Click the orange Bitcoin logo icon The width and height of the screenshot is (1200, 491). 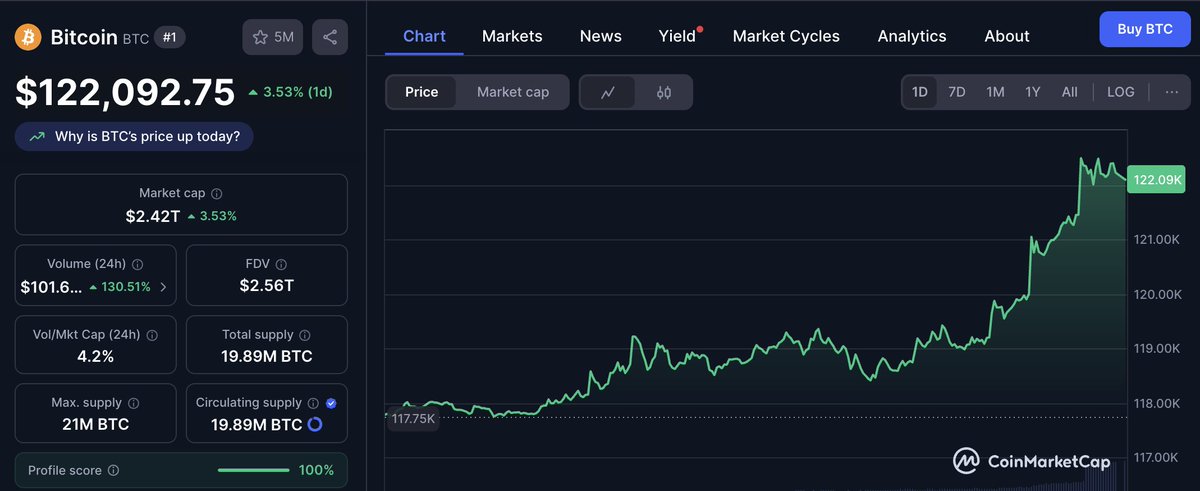(x=27, y=37)
